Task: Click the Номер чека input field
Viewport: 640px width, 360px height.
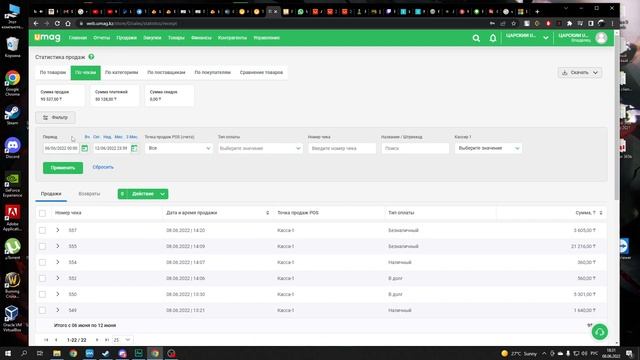Action: (342, 148)
